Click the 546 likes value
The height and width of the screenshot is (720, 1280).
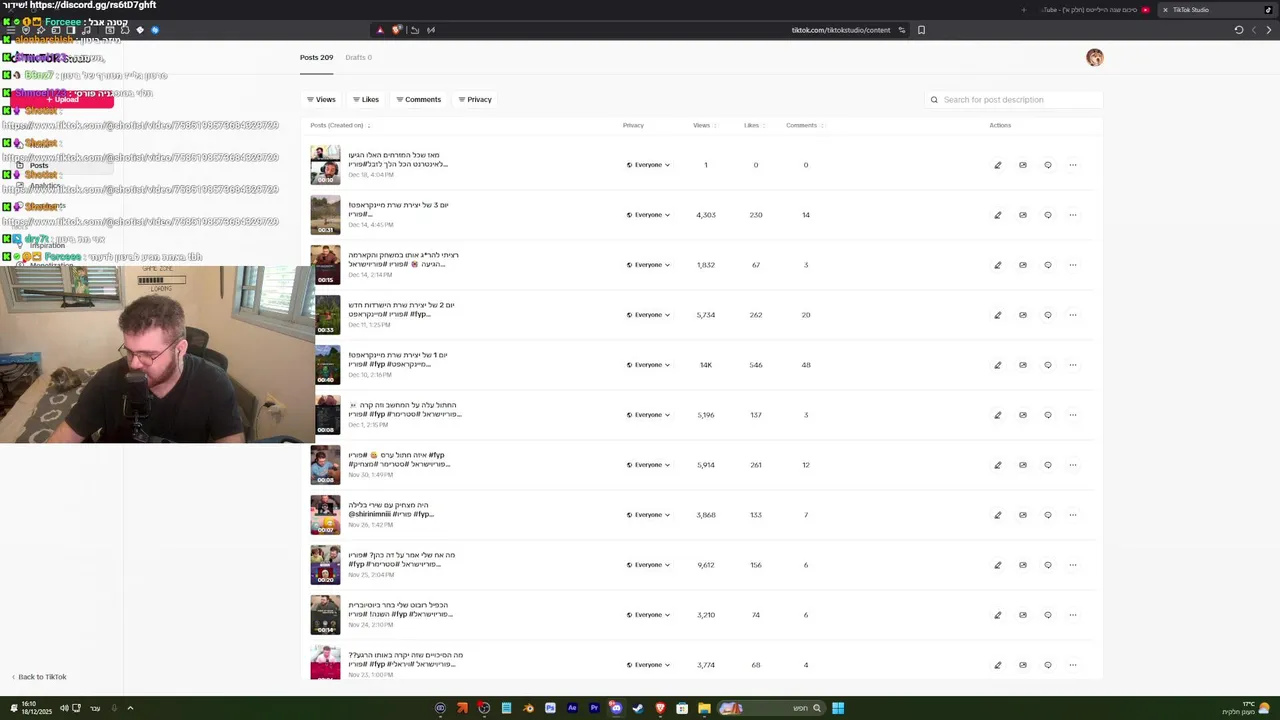point(756,365)
